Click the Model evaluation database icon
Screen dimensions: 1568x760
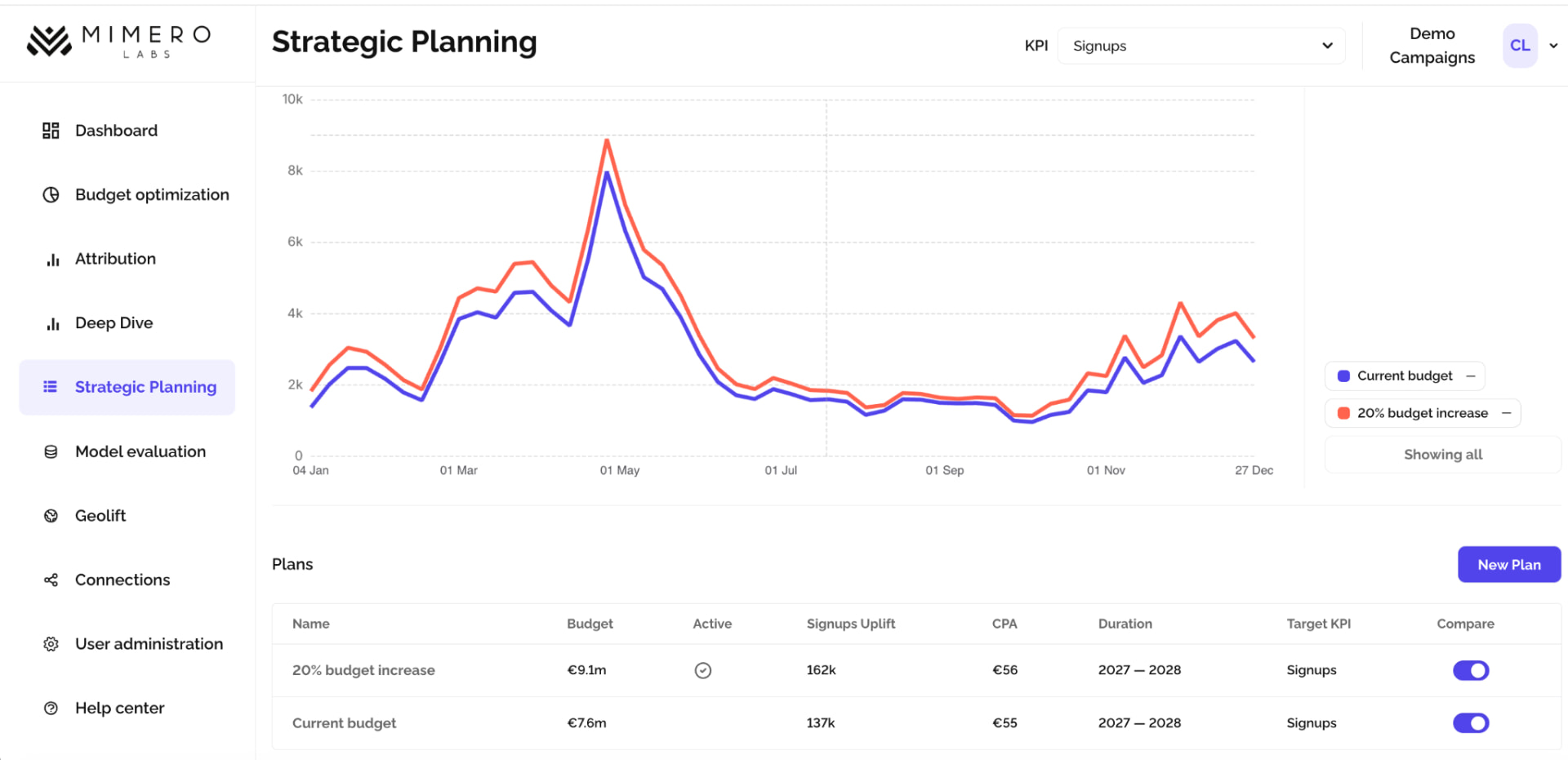point(51,451)
